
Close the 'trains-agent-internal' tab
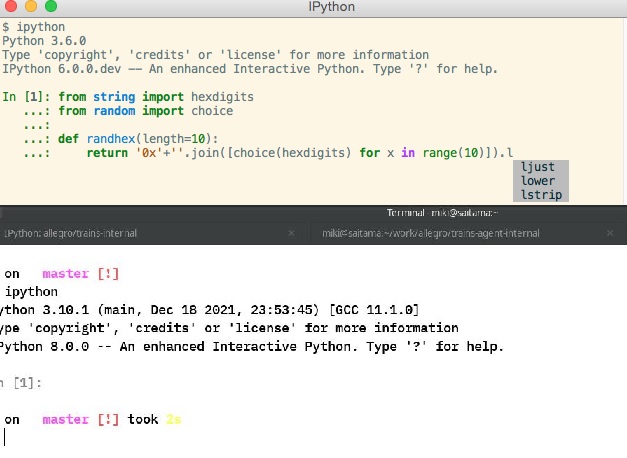[x=610, y=233]
